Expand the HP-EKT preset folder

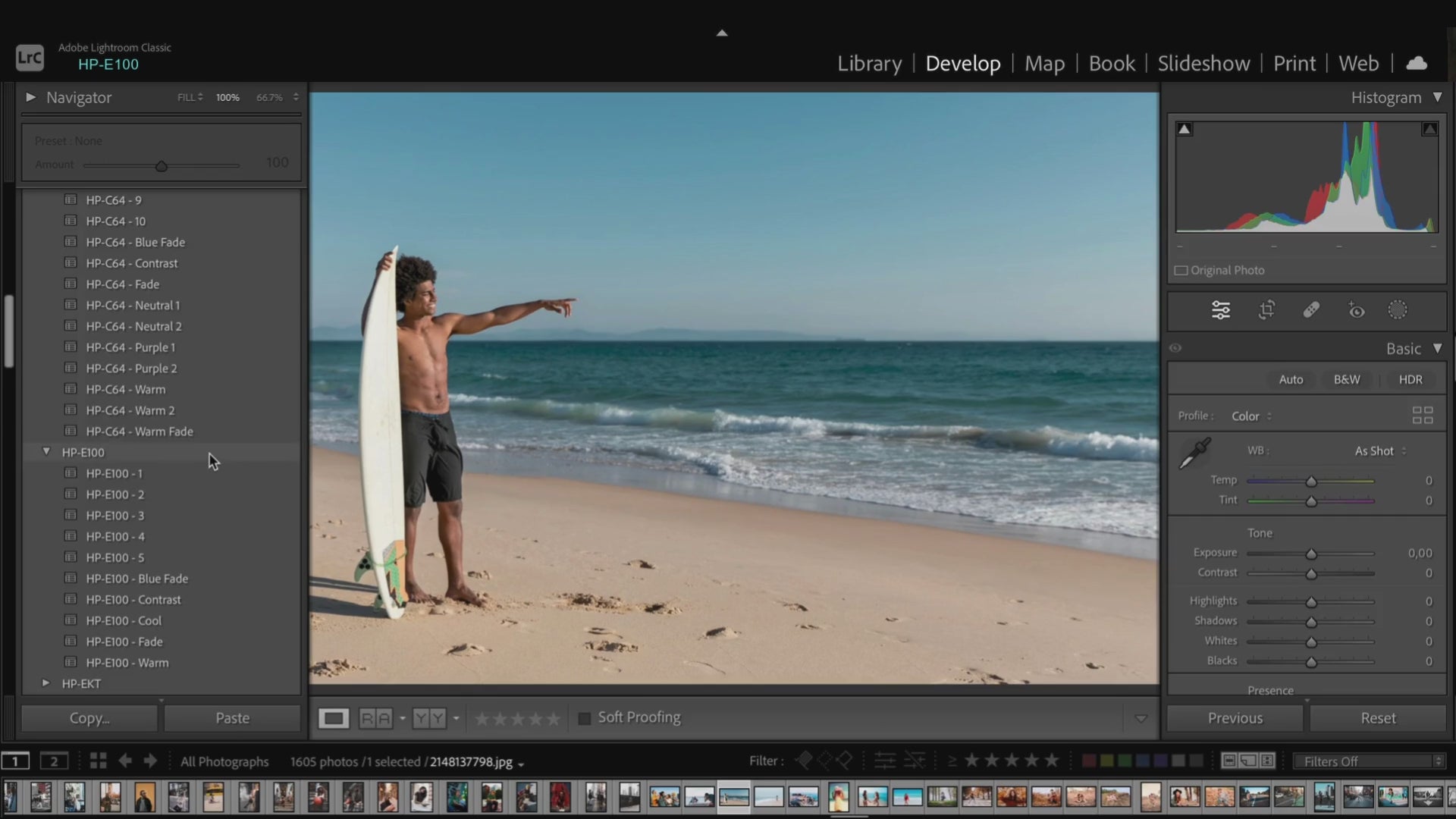(x=46, y=683)
